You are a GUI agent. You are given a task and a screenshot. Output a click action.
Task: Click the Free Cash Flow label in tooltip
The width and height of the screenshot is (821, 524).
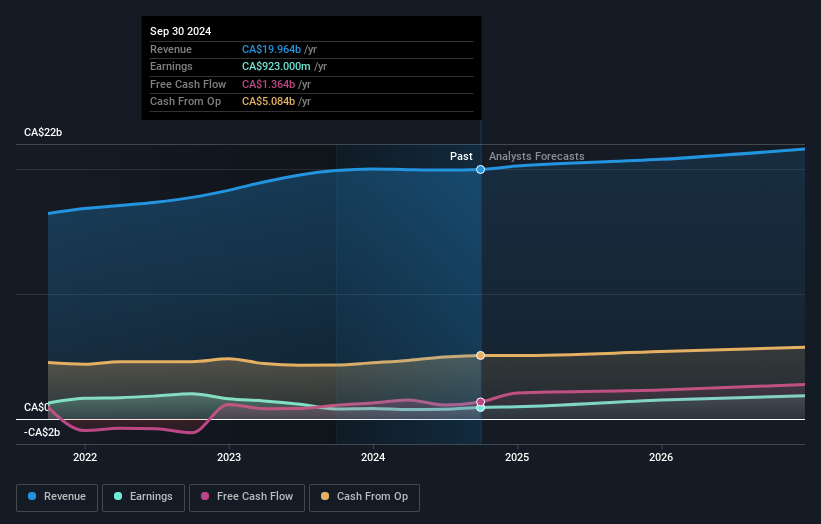(188, 84)
